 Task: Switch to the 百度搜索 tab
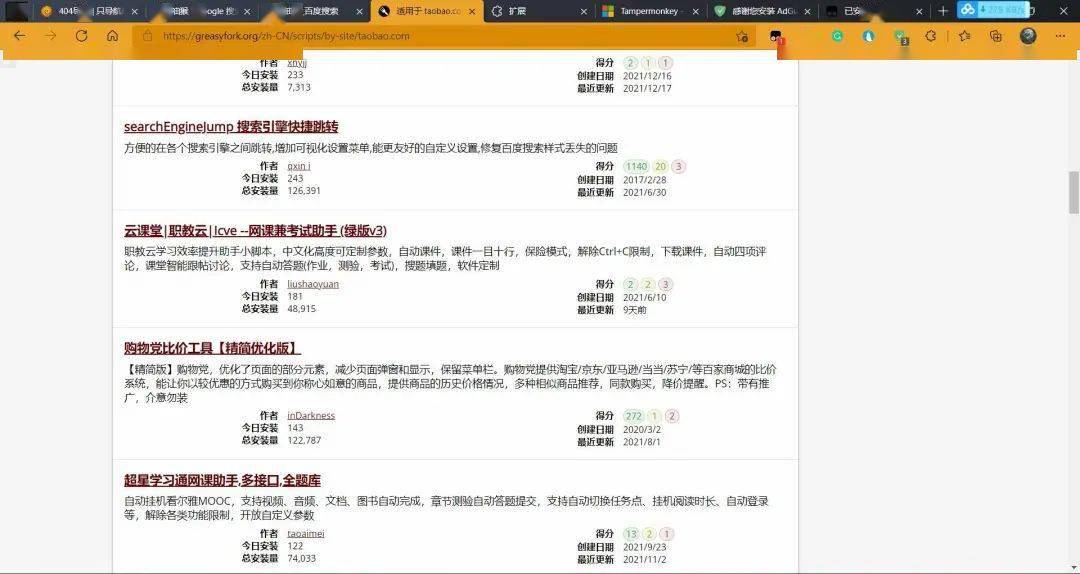[x=314, y=11]
